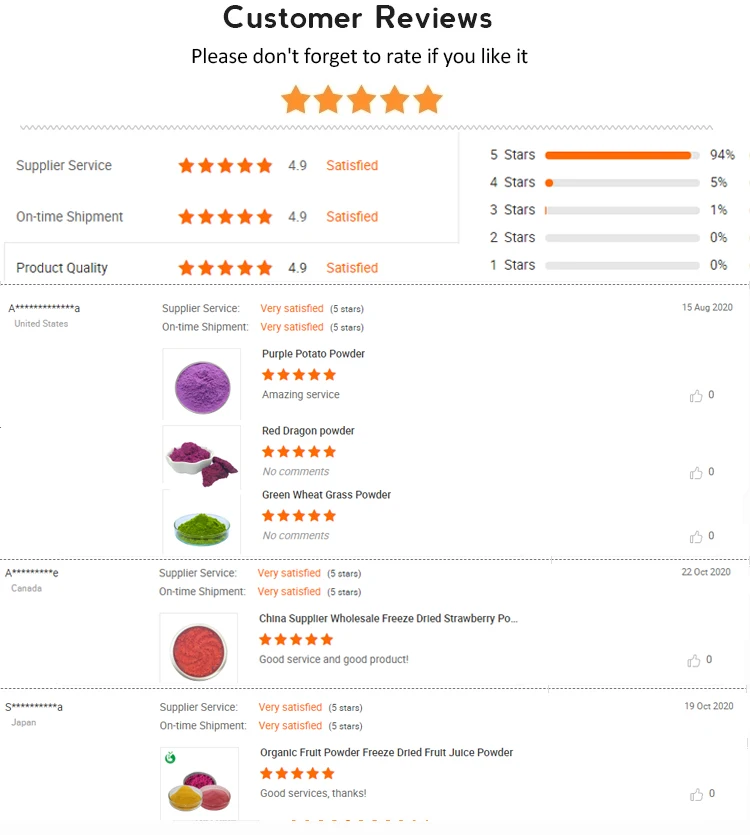The image size is (750, 835).
Task: Click thumbs-up on Red Dragon powder review
Action: 696,473
